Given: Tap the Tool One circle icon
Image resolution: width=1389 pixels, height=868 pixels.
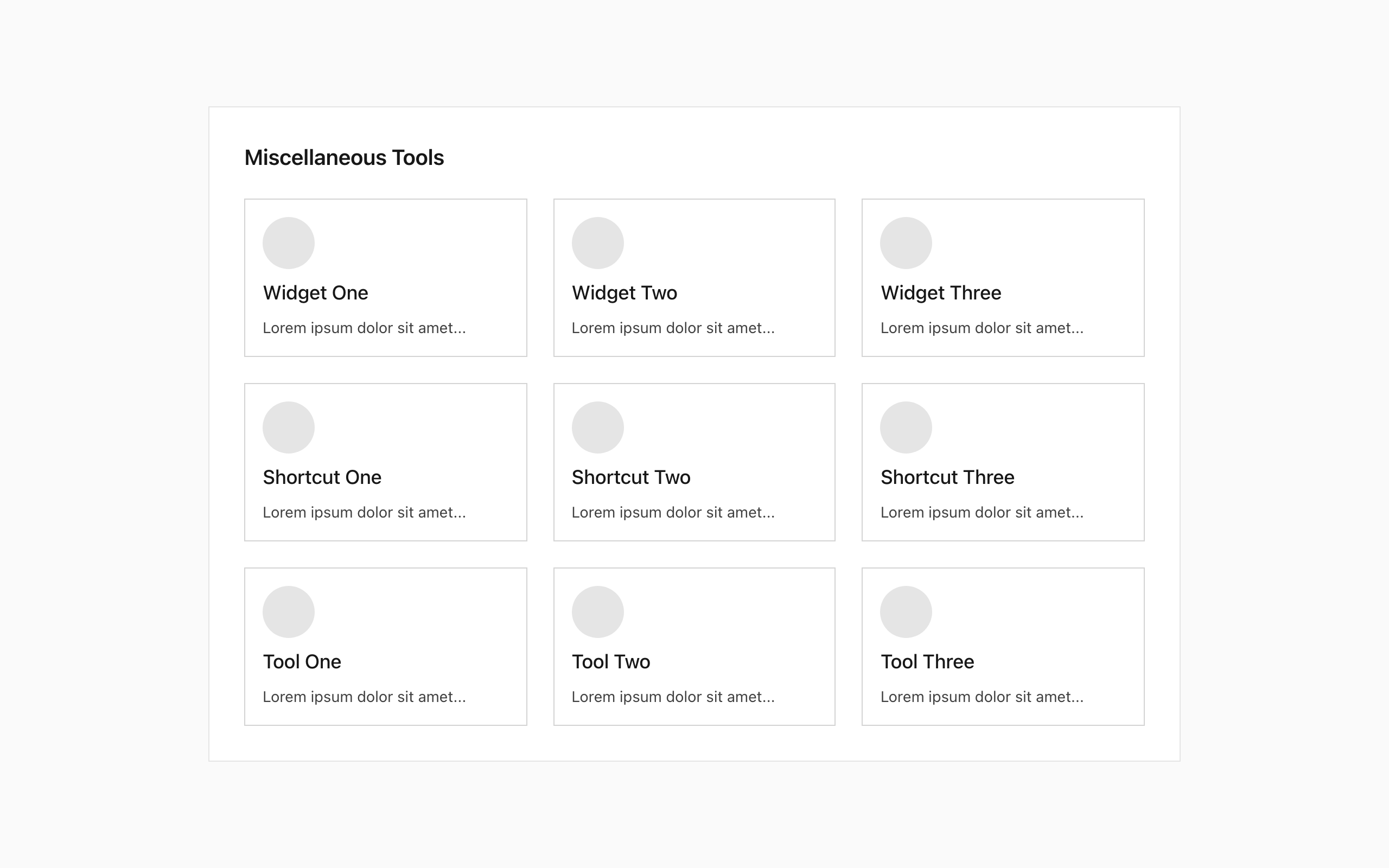Looking at the screenshot, I should [x=289, y=612].
